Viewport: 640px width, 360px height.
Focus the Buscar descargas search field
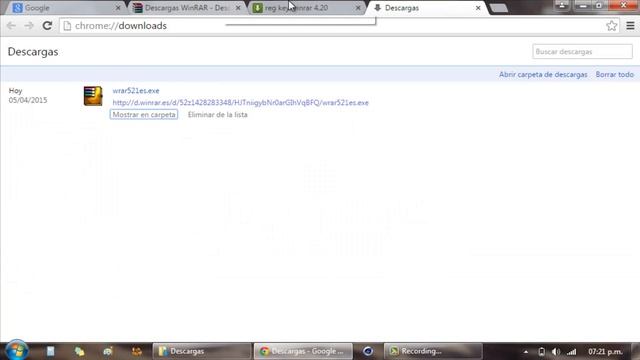[582, 52]
